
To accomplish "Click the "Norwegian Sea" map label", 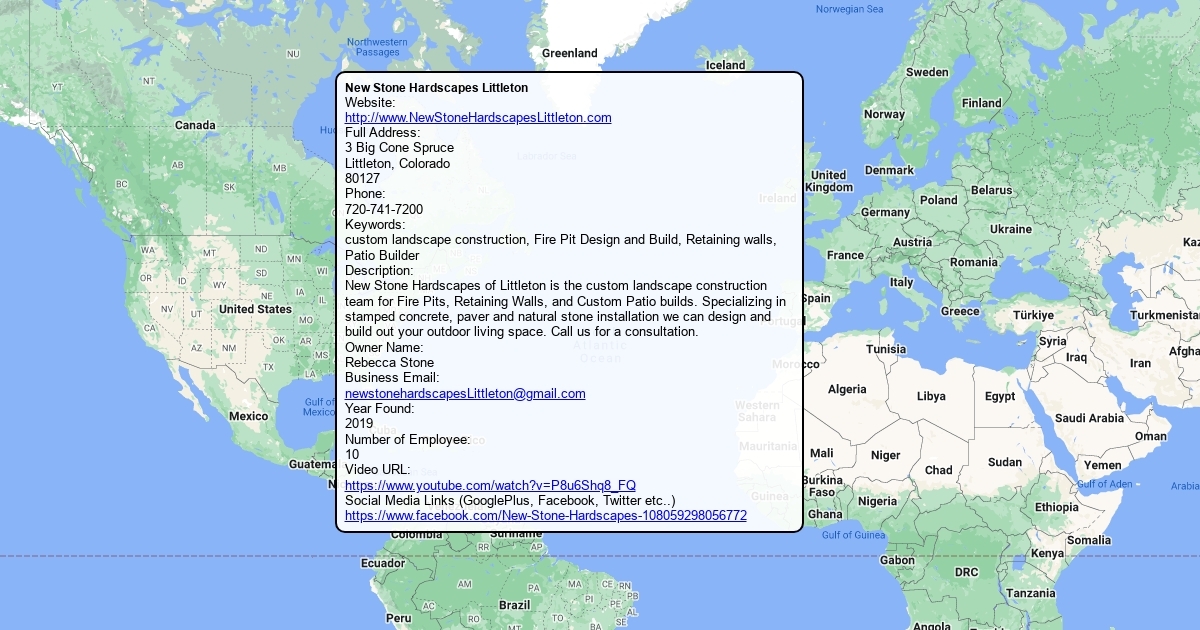I will 849,9.
